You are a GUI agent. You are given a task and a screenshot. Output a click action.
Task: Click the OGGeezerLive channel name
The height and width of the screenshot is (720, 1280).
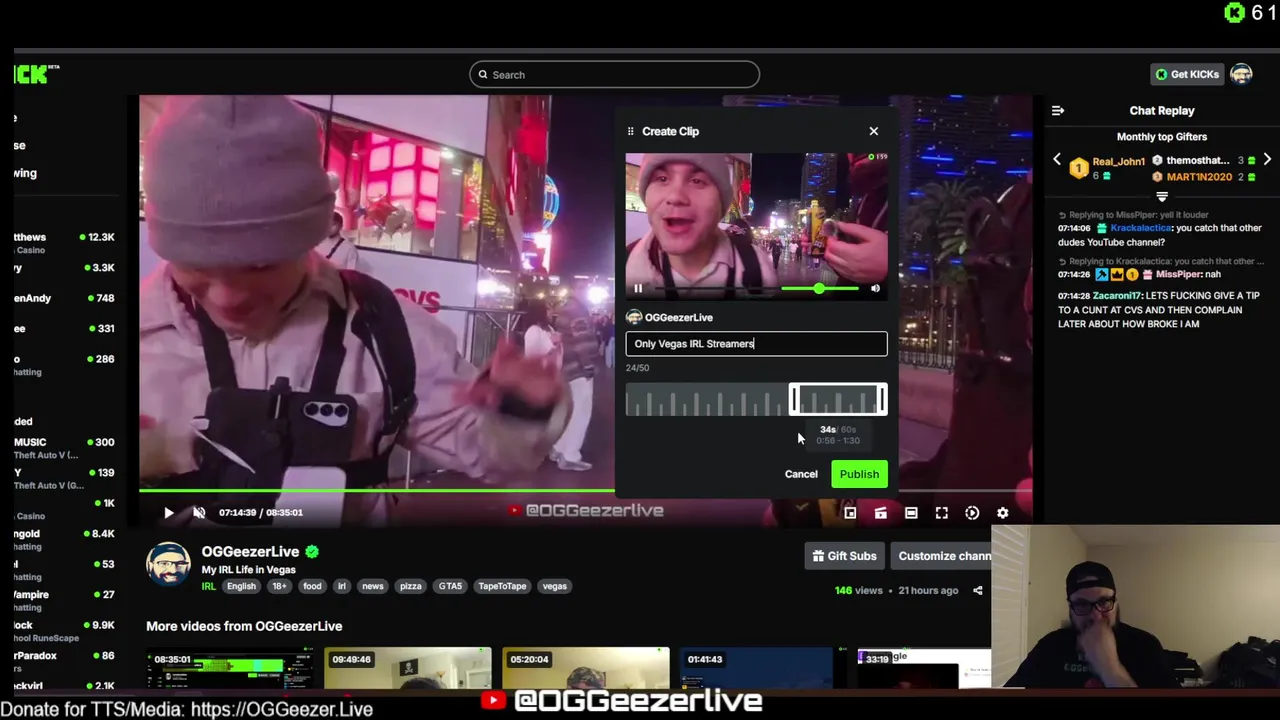click(250, 551)
